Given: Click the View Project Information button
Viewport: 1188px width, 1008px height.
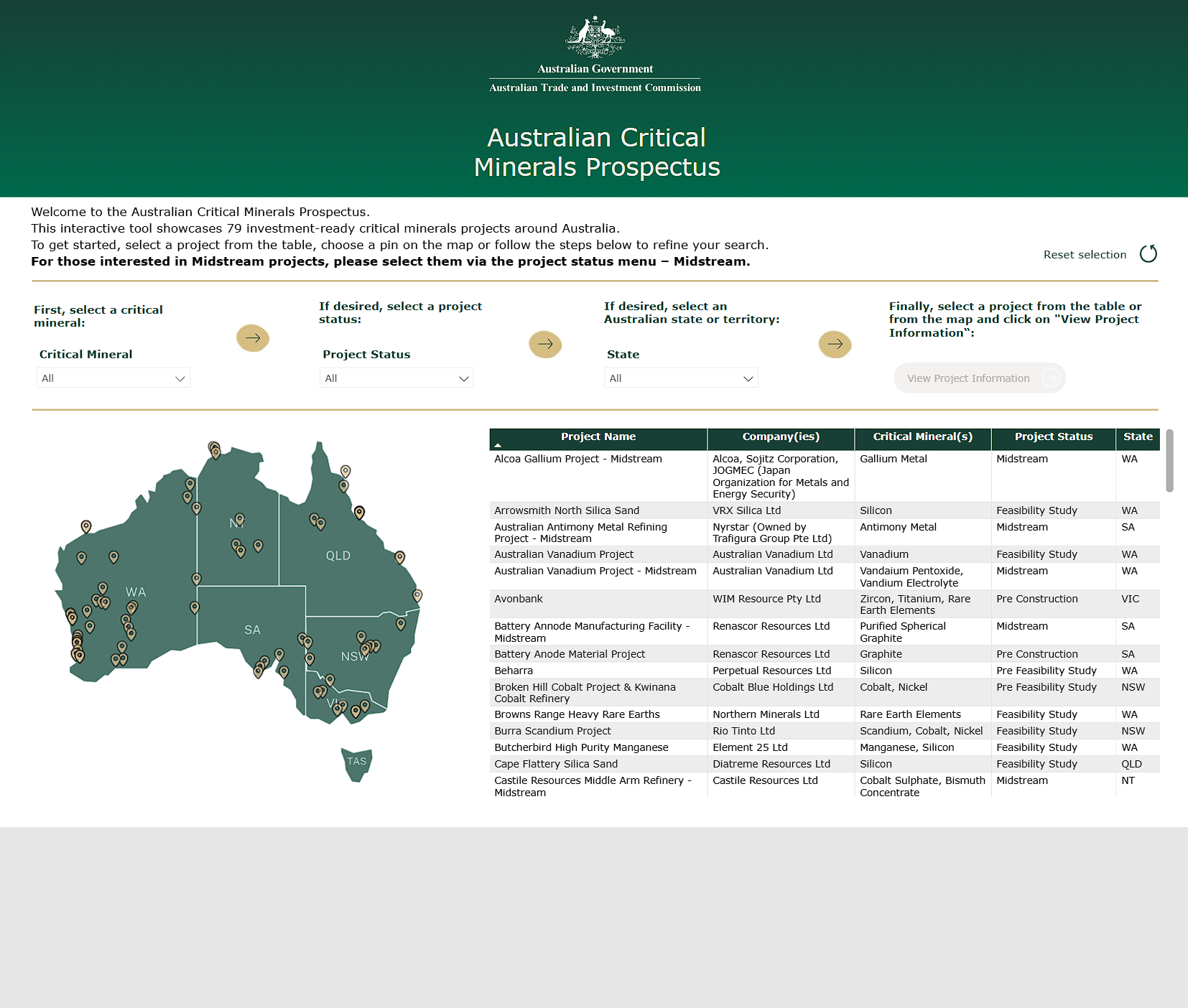Looking at the screenshot, I should pyautogui.click(x=980, y=378).
